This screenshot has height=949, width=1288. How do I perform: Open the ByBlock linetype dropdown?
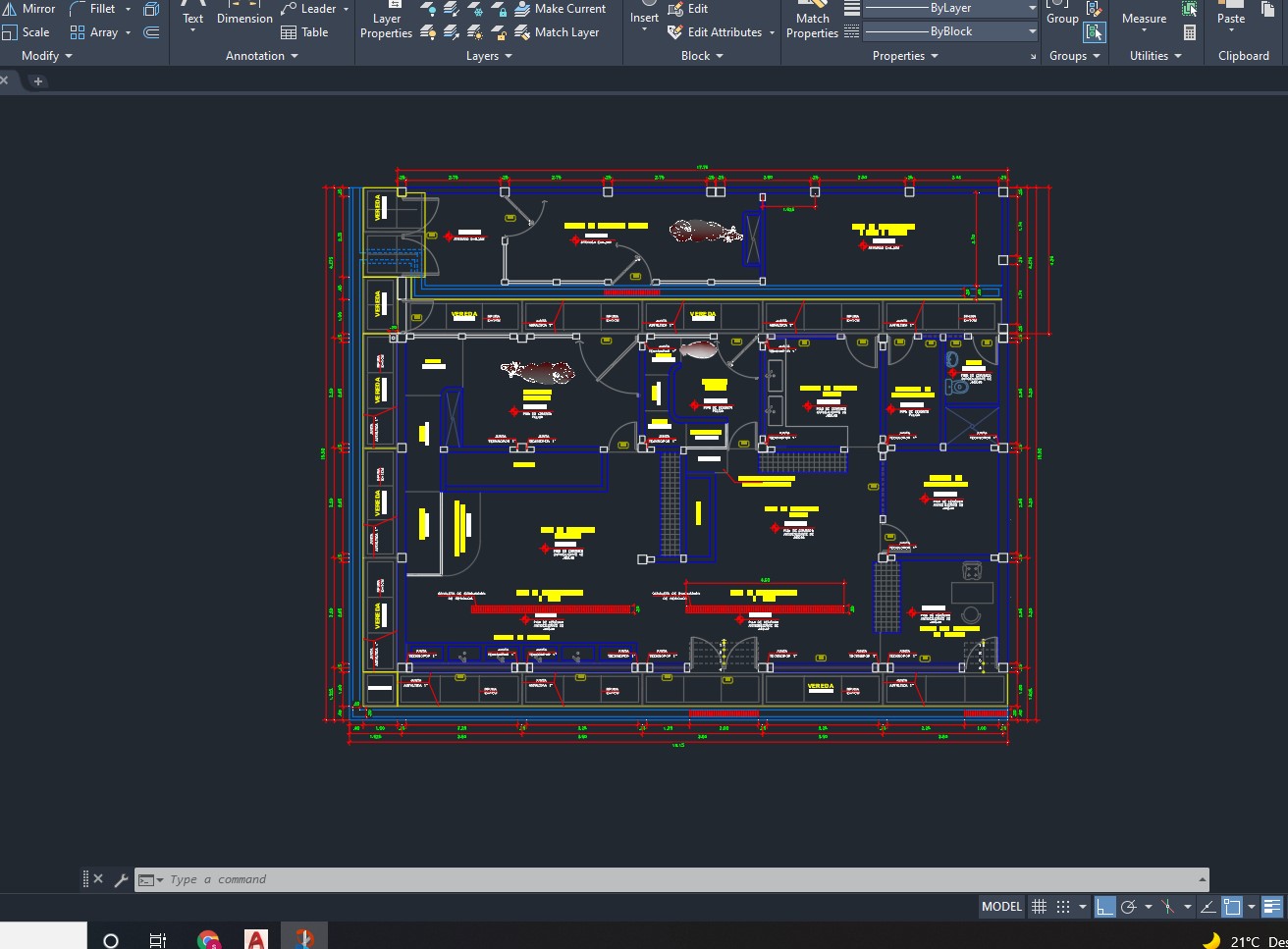point(1032,32)
